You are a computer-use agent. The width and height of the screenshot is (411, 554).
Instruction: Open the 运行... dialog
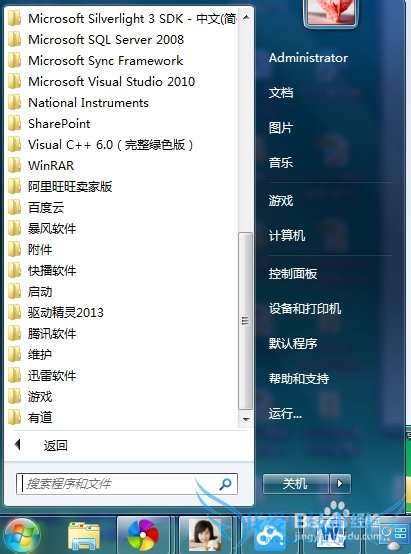[285, 413]
